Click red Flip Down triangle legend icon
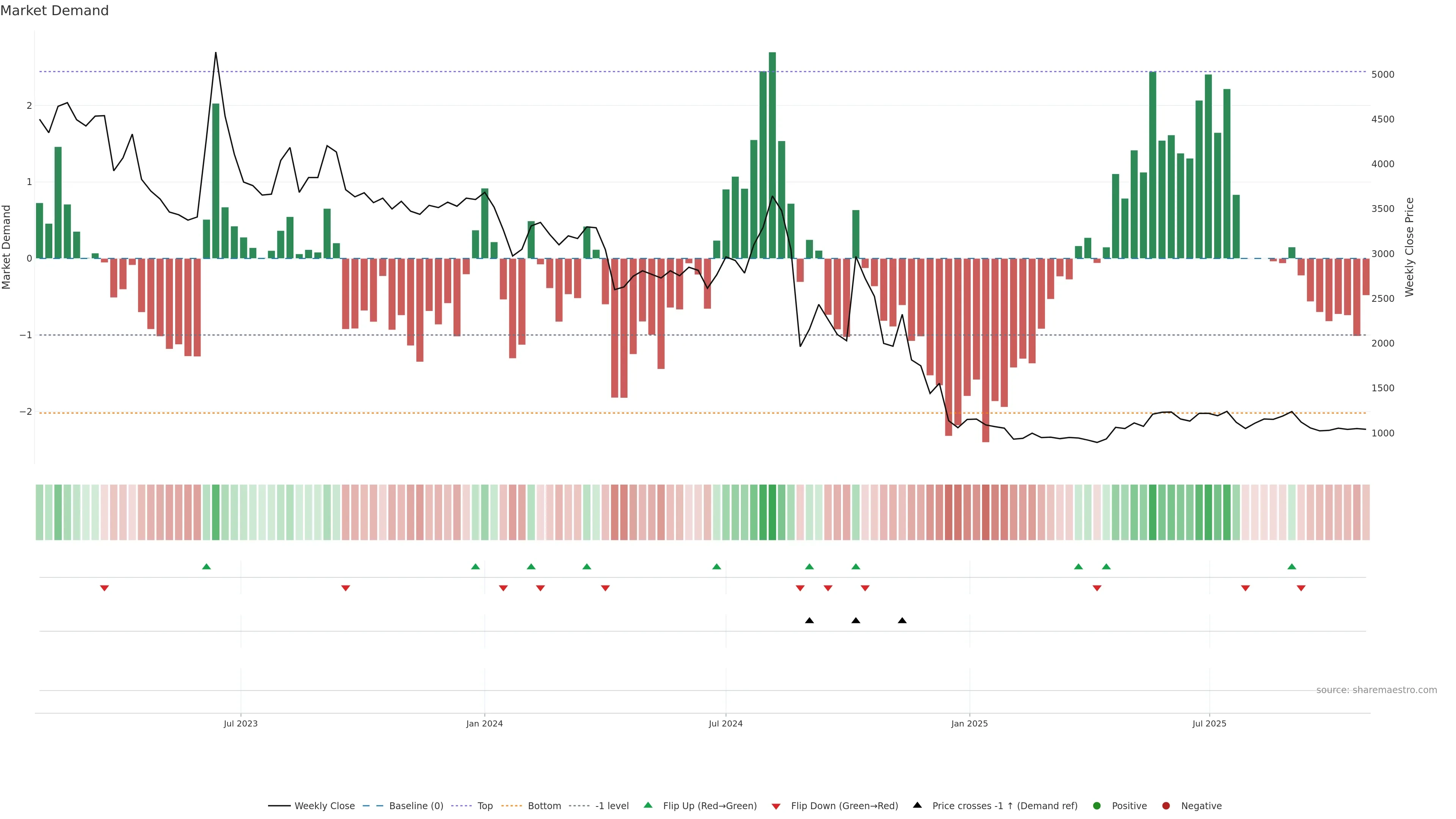1456x819 pixels. [776, 806]
